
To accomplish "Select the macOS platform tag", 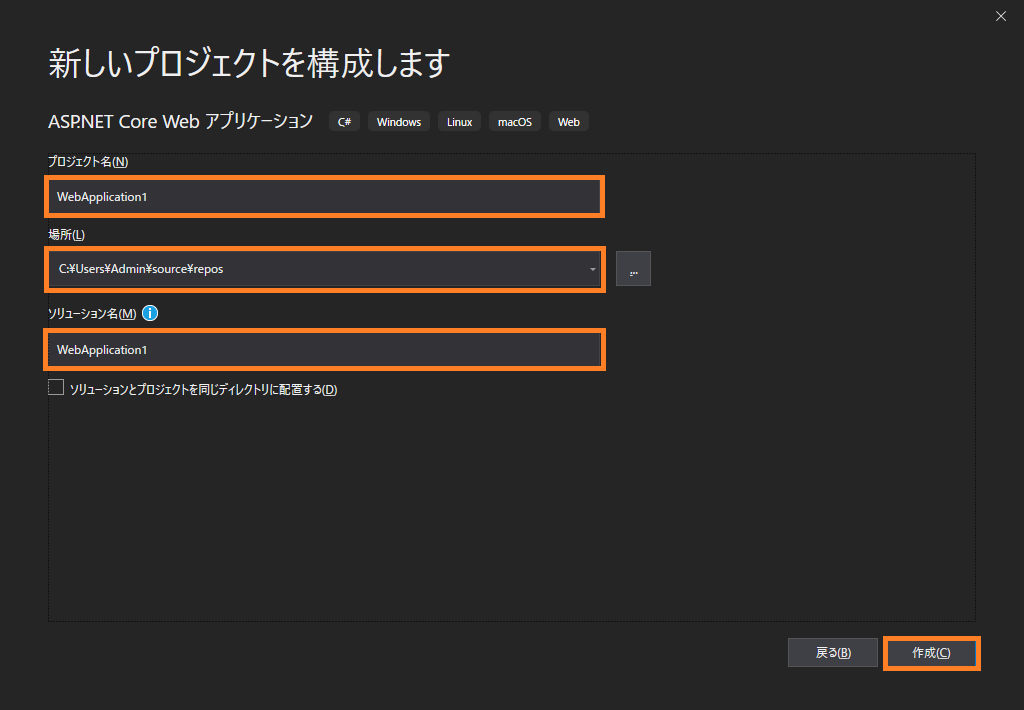I will (514, 121).
